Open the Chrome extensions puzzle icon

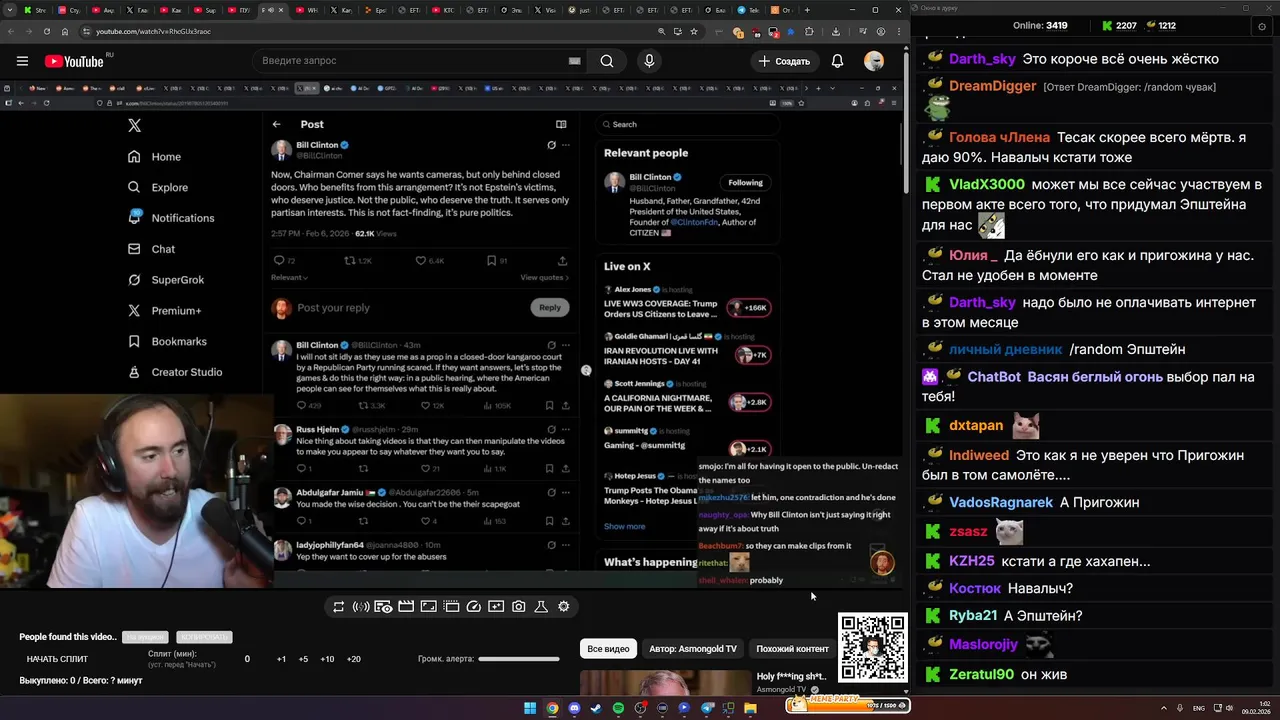pyautogui.click(x=810, y=31)
